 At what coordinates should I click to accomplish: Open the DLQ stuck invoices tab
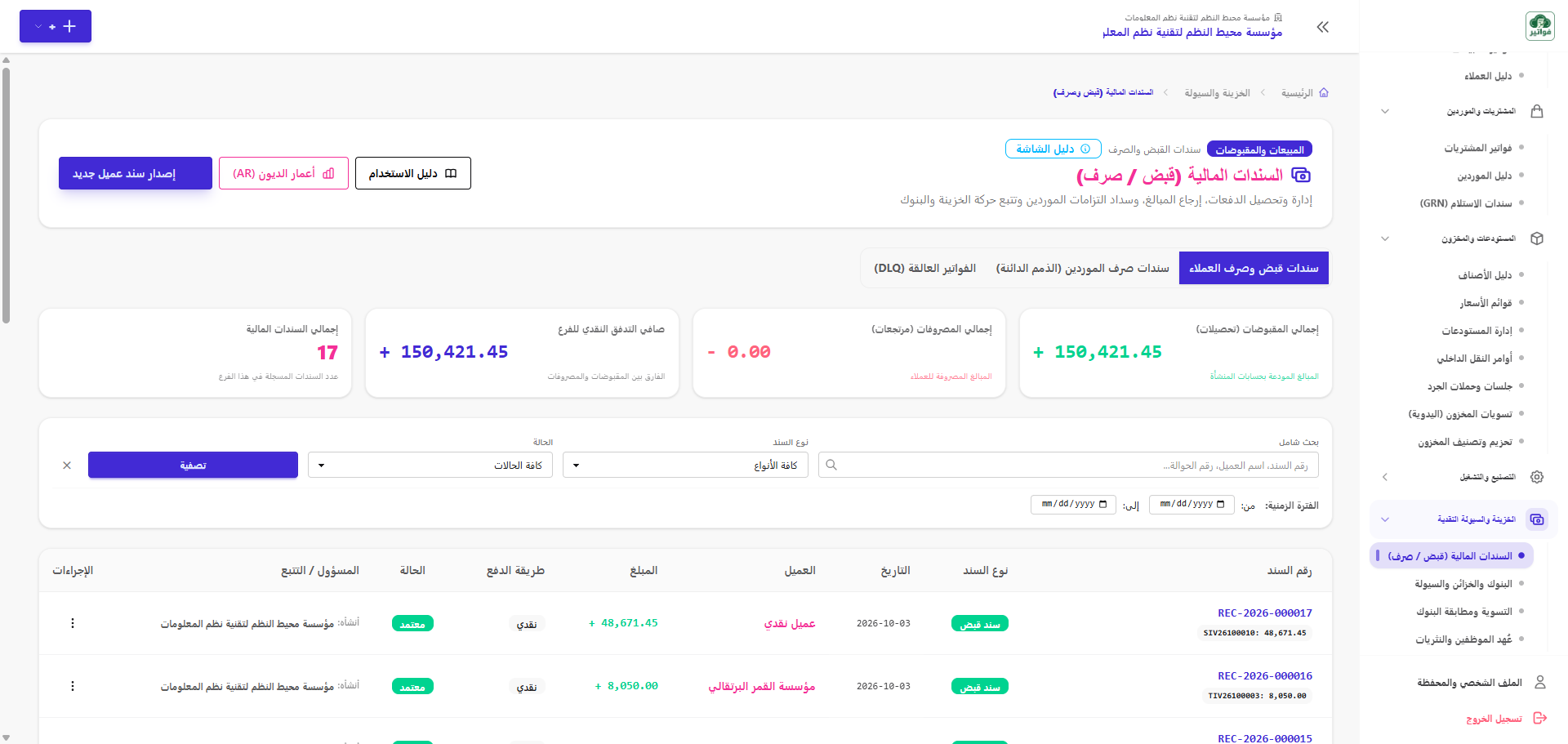point(924,268)
